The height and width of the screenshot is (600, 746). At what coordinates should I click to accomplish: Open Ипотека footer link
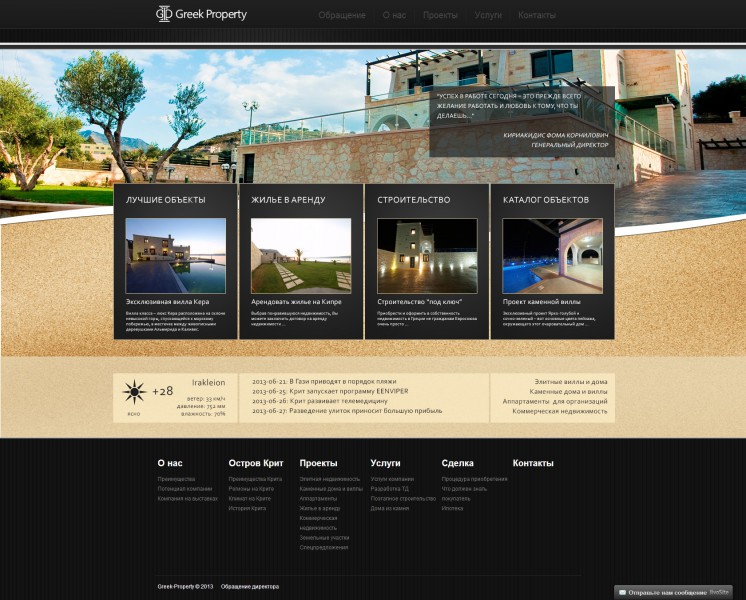click(x=452, y=508)
